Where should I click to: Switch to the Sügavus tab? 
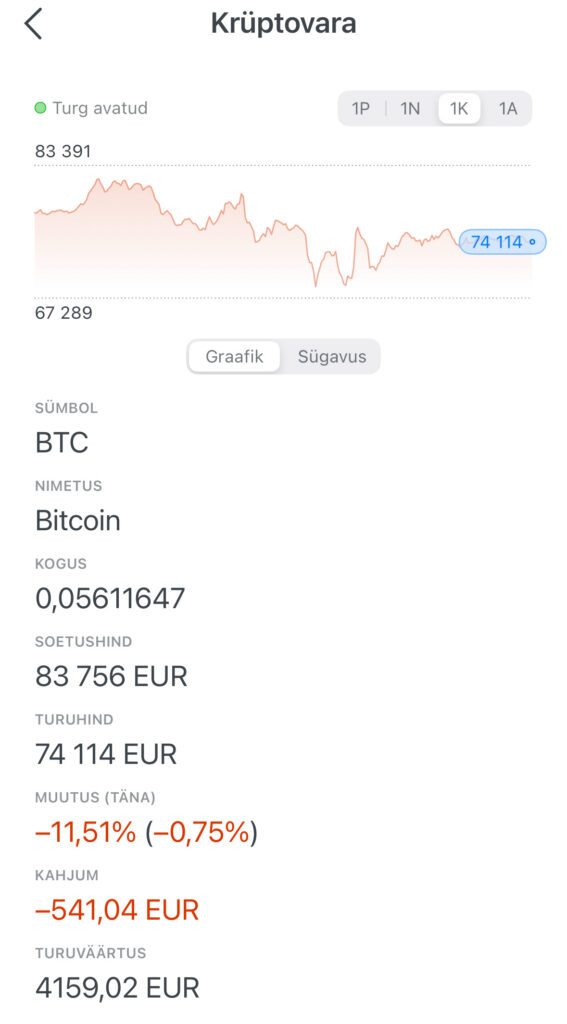tap(332, 357)
